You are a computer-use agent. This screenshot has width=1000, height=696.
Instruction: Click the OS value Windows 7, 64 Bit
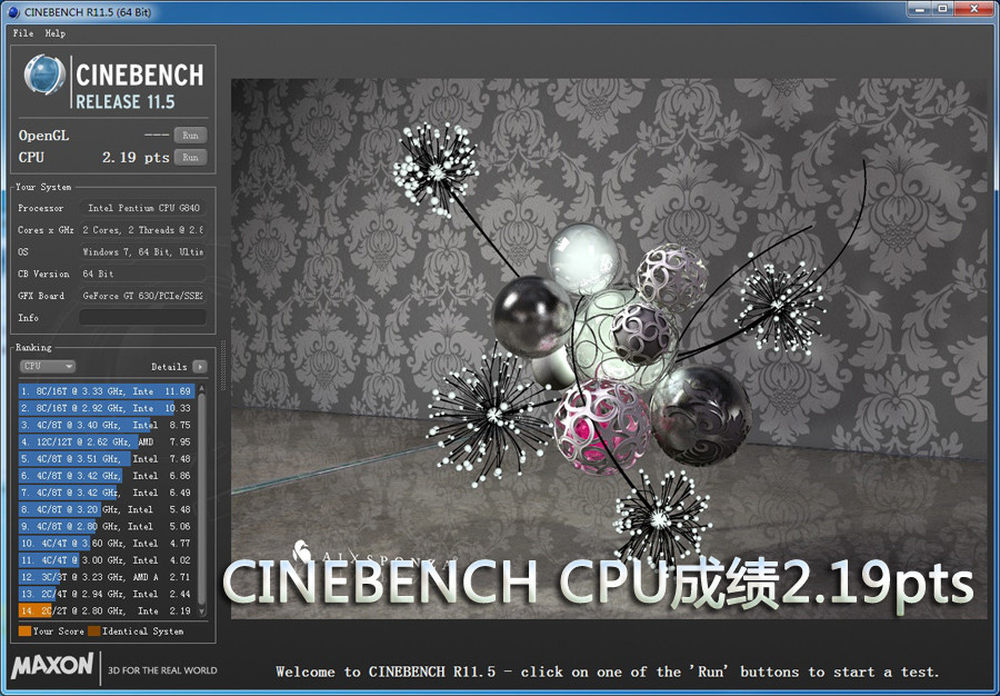(x=143, y=252)
